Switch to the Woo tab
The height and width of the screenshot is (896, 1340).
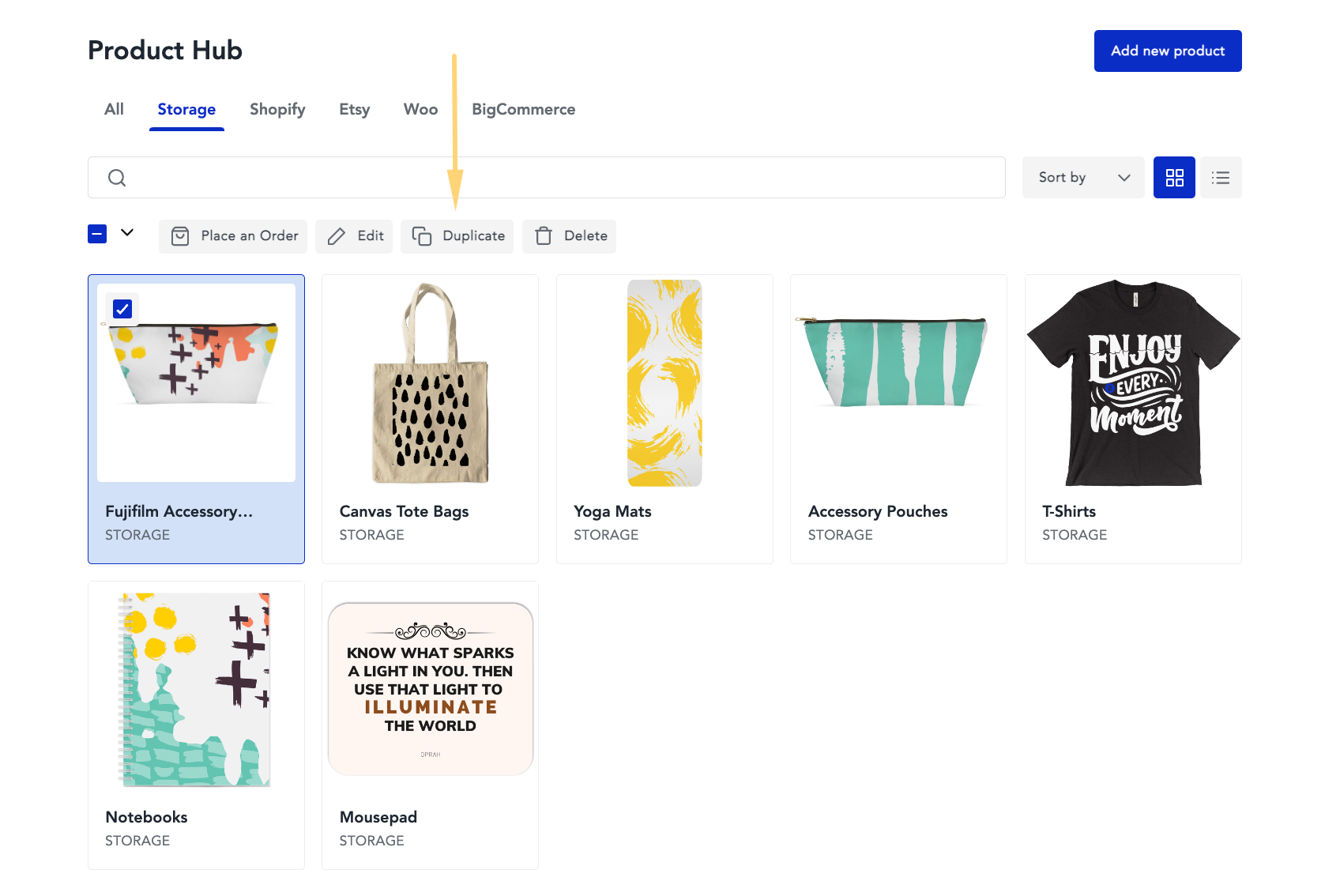[420, 109]
